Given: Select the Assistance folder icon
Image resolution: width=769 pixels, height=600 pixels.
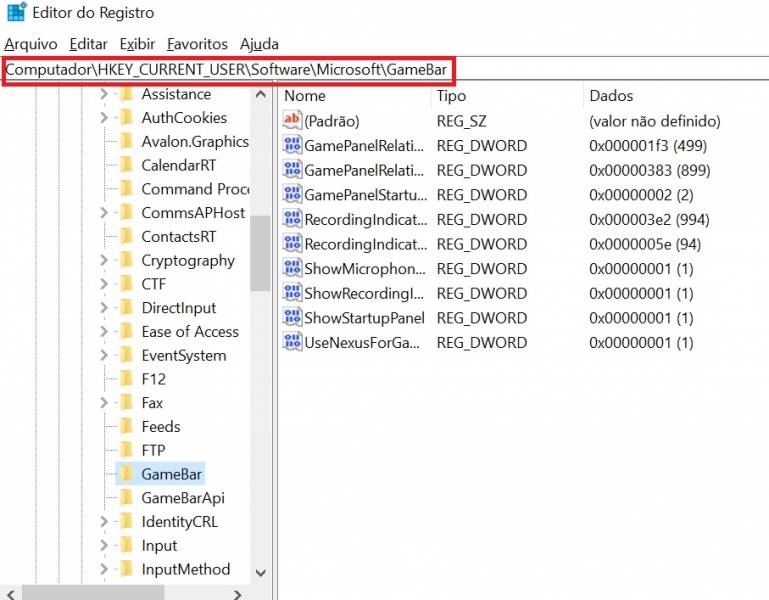Looking at the screenshot, I should 127,93.
